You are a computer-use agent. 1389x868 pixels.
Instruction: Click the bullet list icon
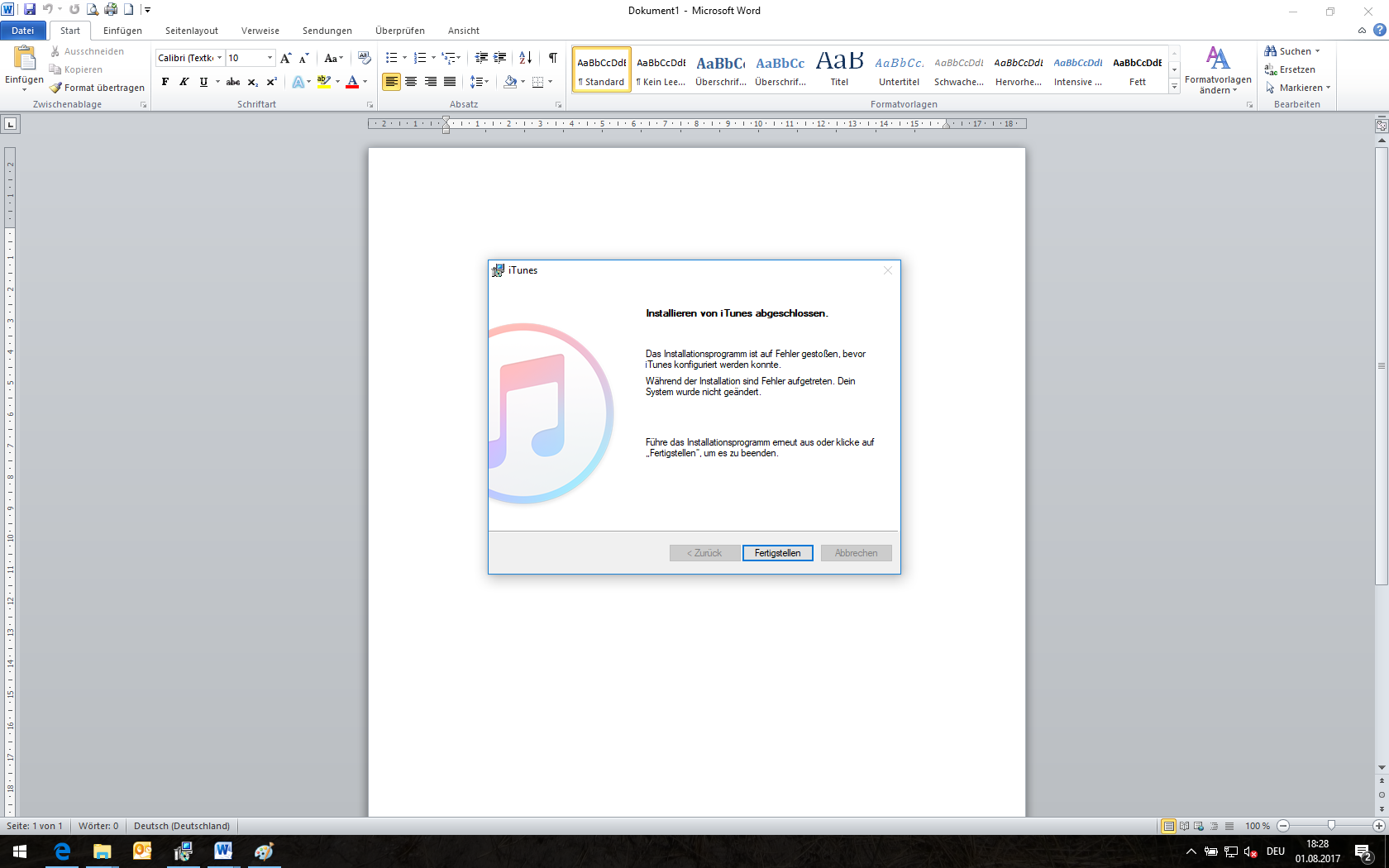point(392,58)
